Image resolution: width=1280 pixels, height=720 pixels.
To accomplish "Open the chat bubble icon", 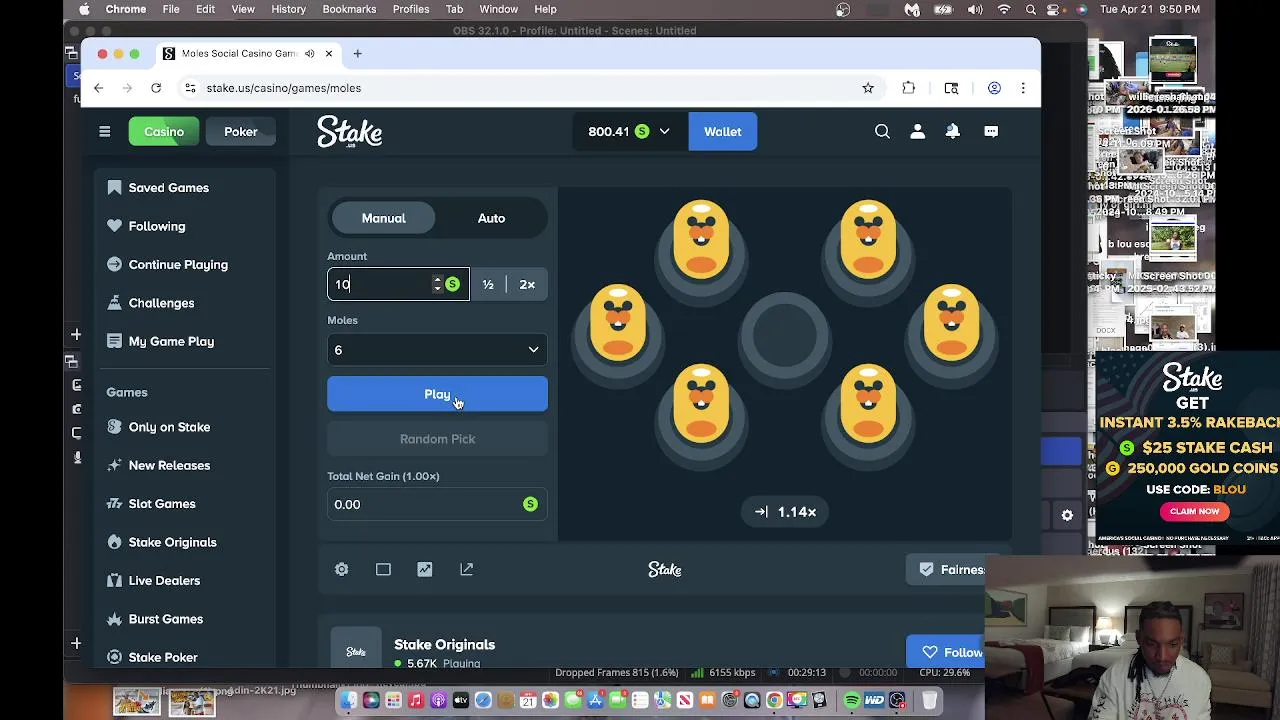I will tap(991, 131).
